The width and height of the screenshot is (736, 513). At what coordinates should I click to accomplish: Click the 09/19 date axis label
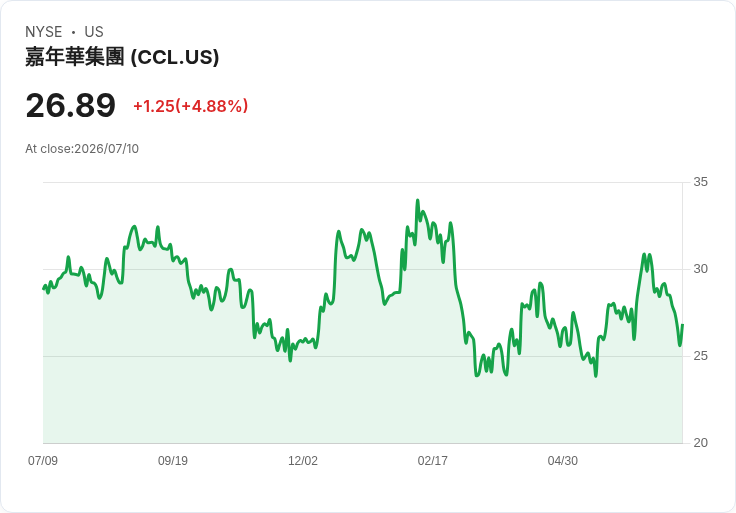[173, 461]
